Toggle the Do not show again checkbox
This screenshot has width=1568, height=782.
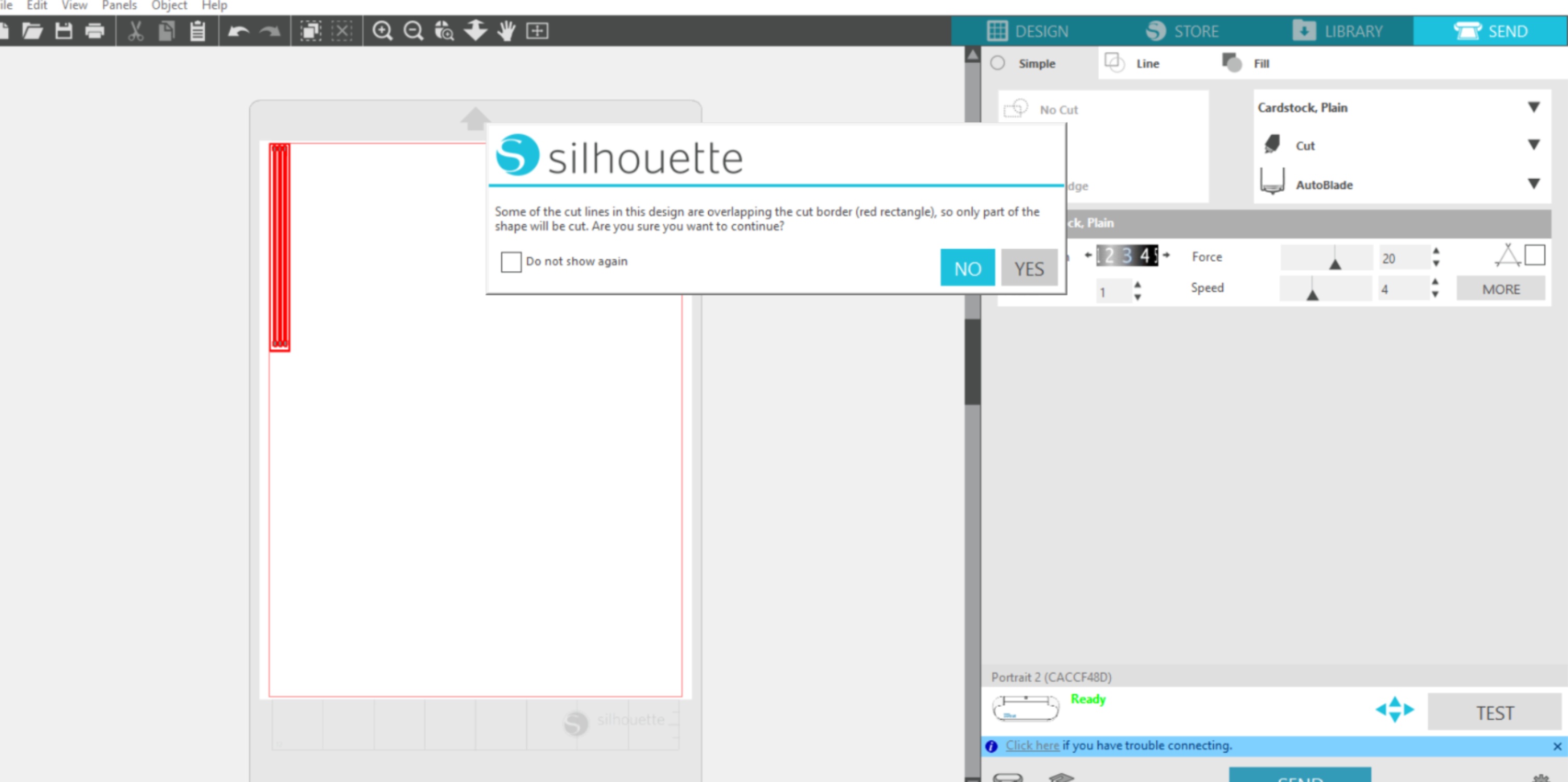tap(509, 261)
